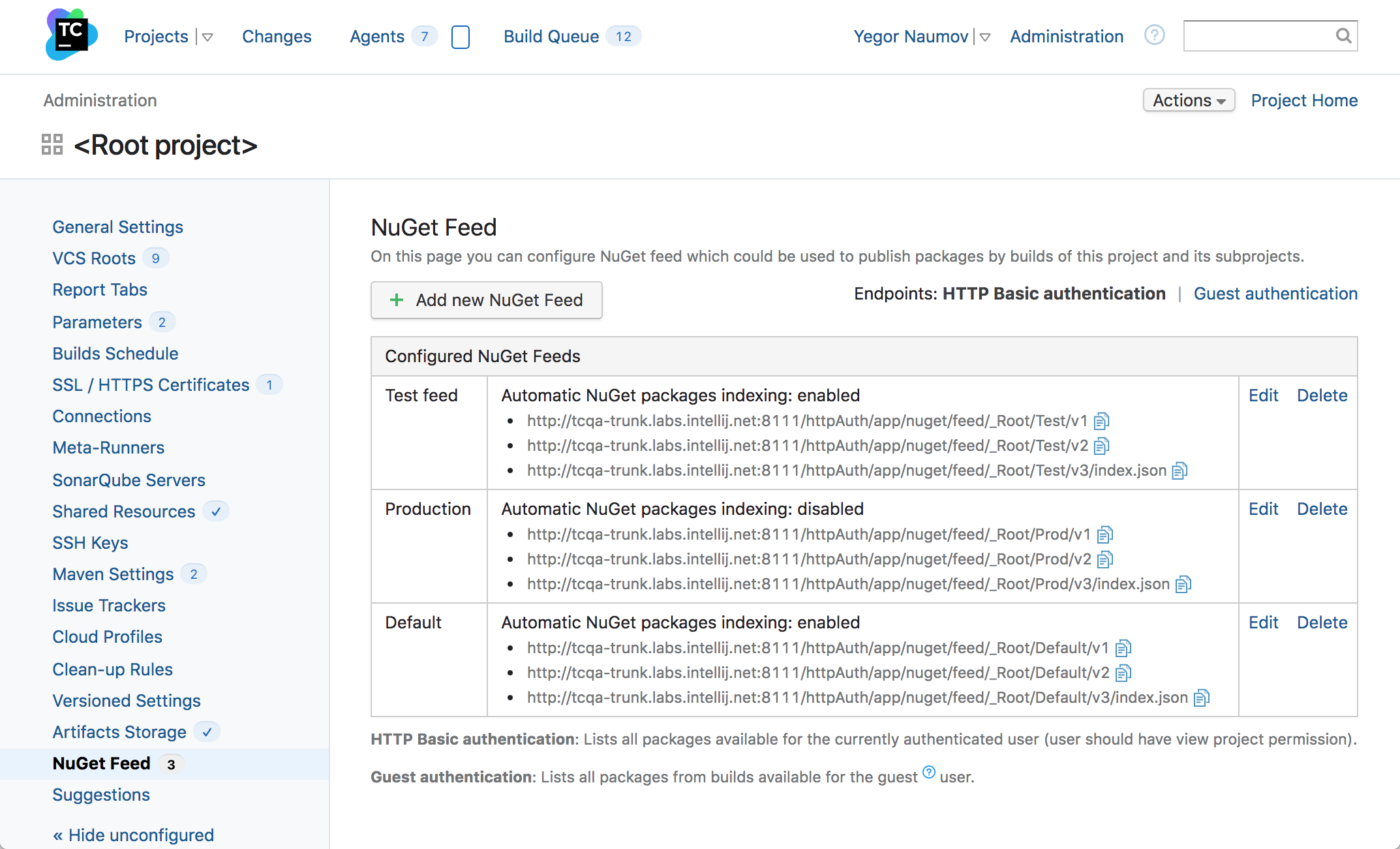Click the TeamCity logo icon

70,35
